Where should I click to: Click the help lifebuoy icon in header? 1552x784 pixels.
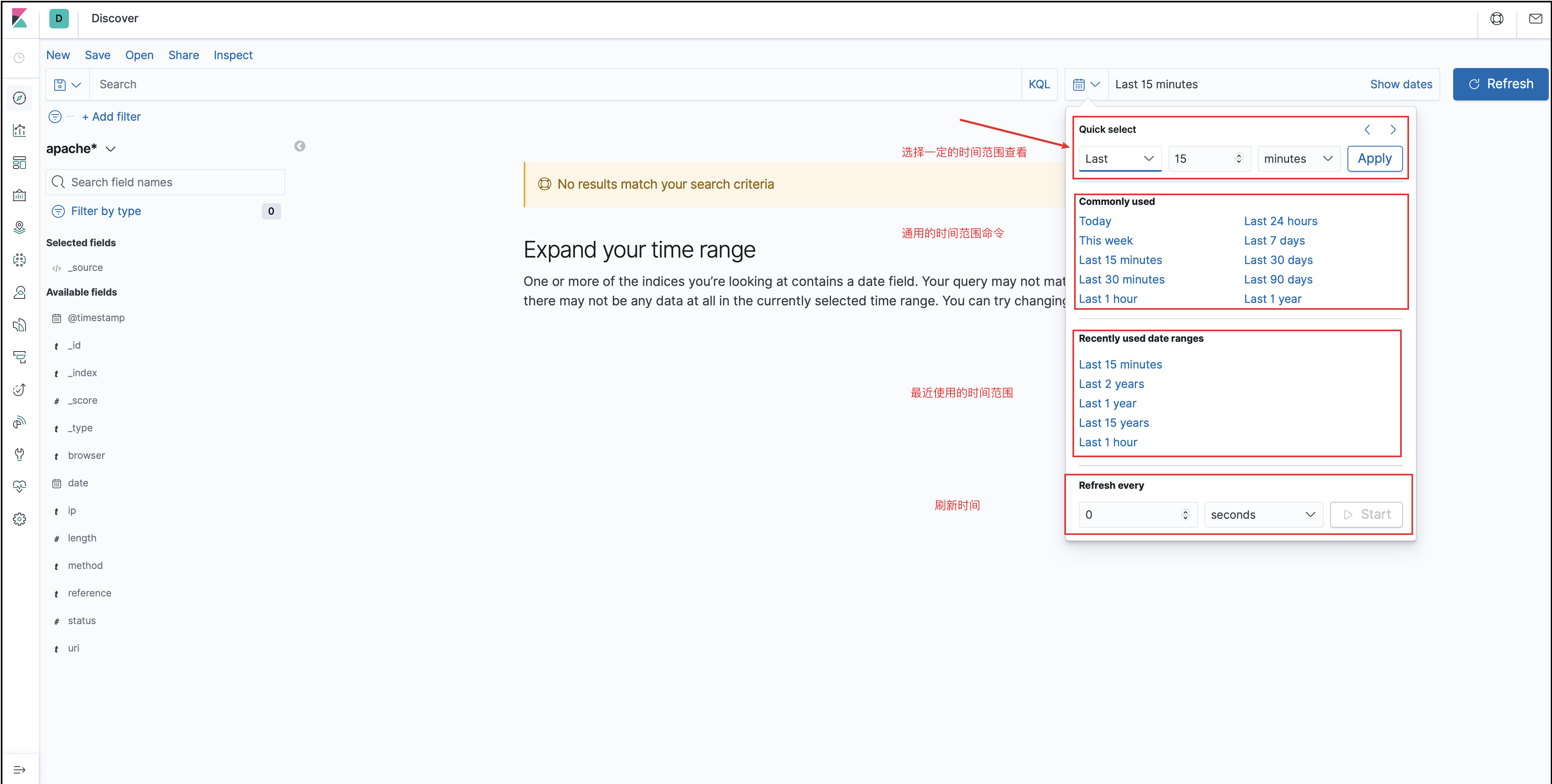pos(1497,19)
